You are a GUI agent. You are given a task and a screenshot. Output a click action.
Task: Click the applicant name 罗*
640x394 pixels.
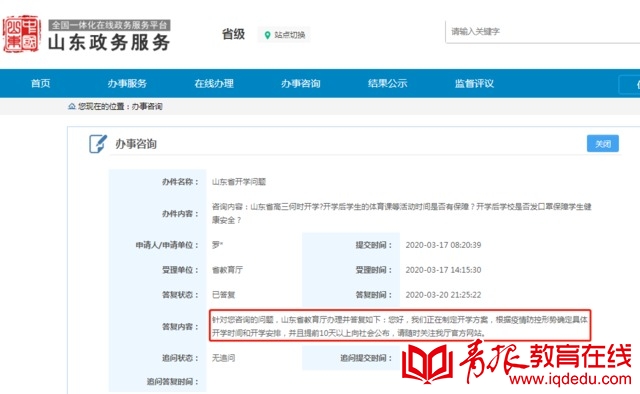pos(217,245)
